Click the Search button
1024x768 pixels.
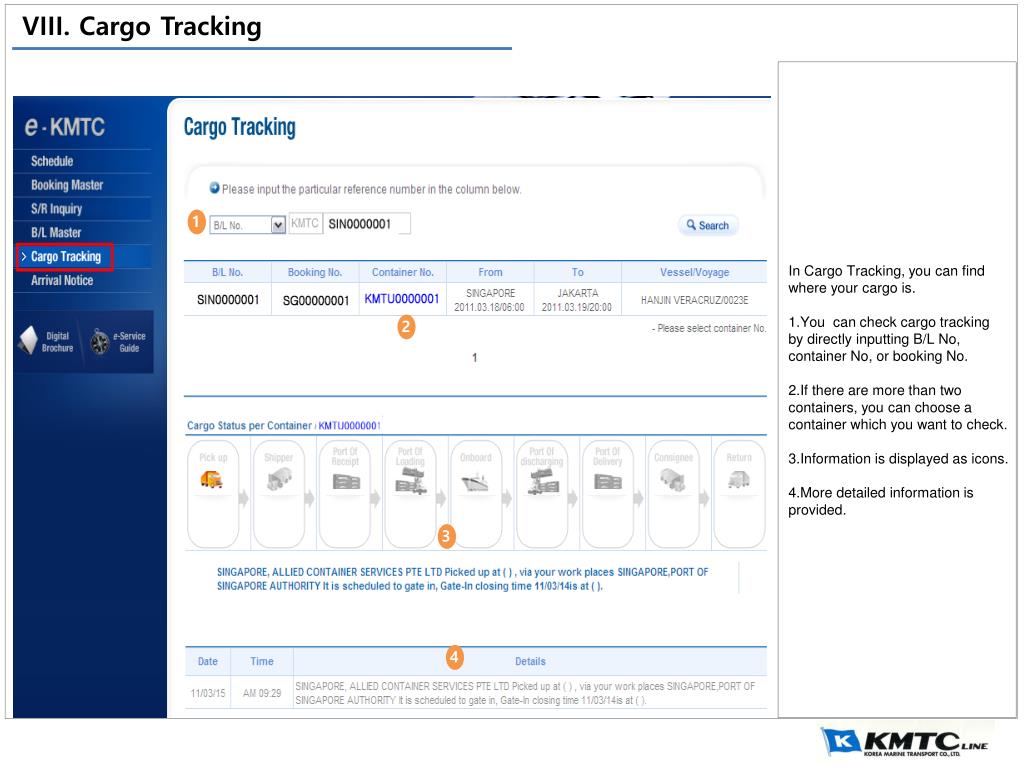708,225
